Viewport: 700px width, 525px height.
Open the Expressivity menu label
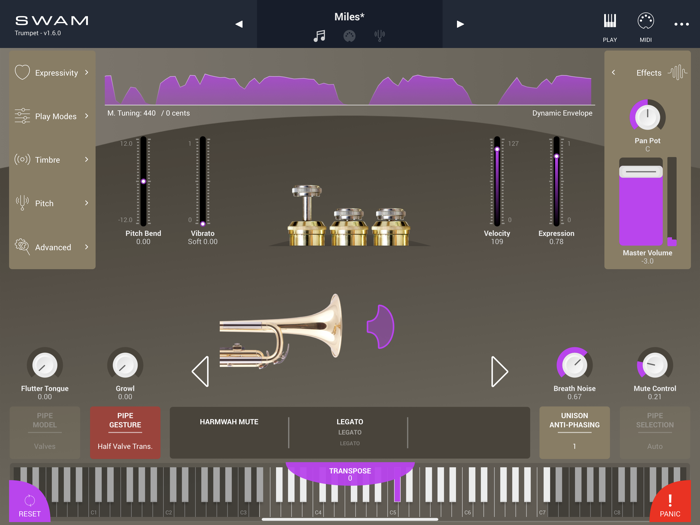(x=56, y=73)
